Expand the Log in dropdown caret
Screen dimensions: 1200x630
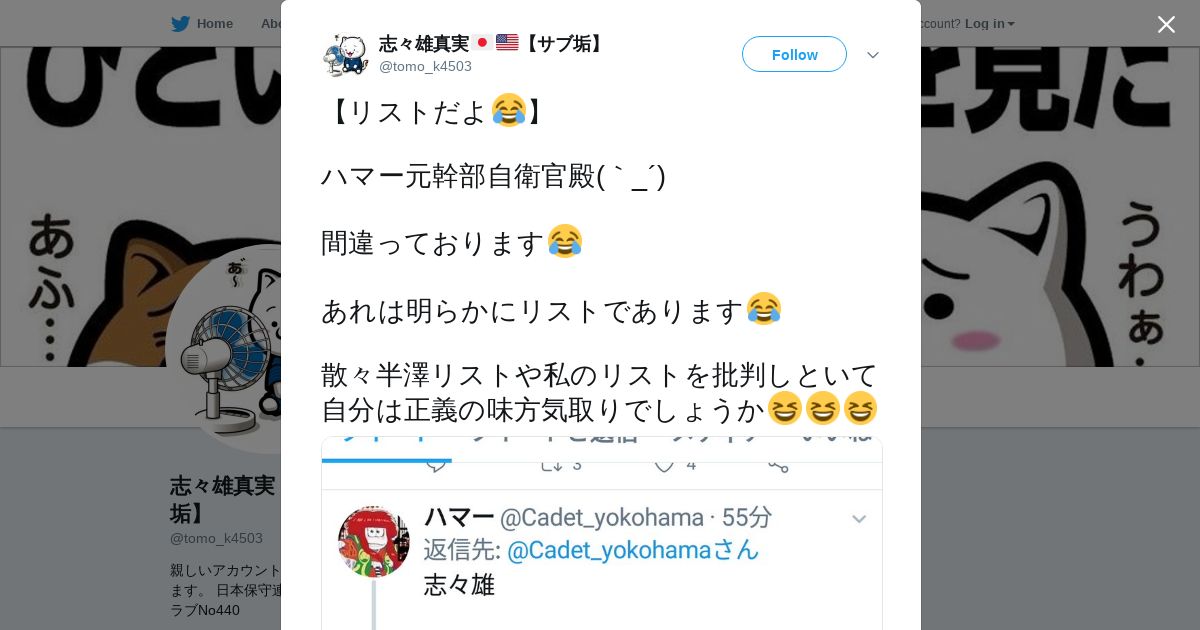click(1011, 24)
